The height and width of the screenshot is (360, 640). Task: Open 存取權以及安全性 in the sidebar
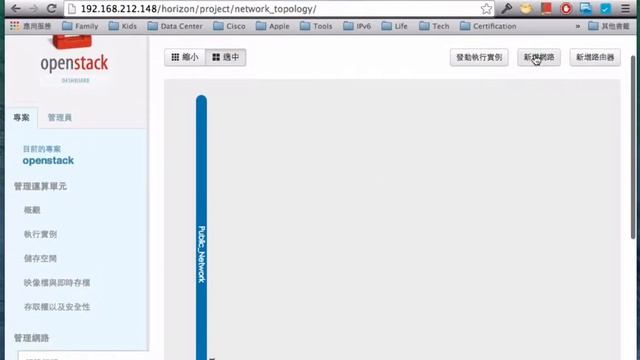click(x=57, y=307)
